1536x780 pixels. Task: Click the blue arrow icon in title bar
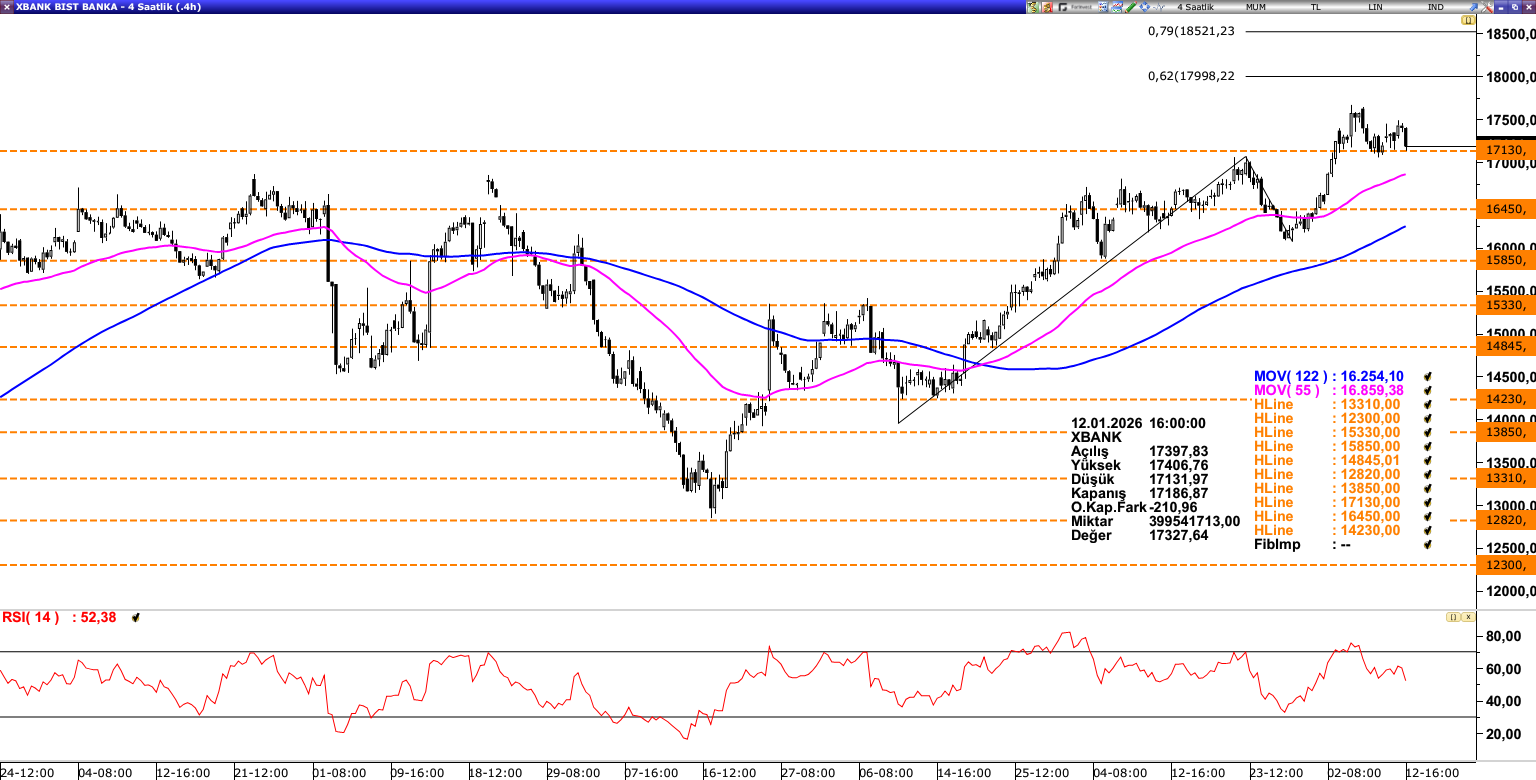[x=1473, y=7]
